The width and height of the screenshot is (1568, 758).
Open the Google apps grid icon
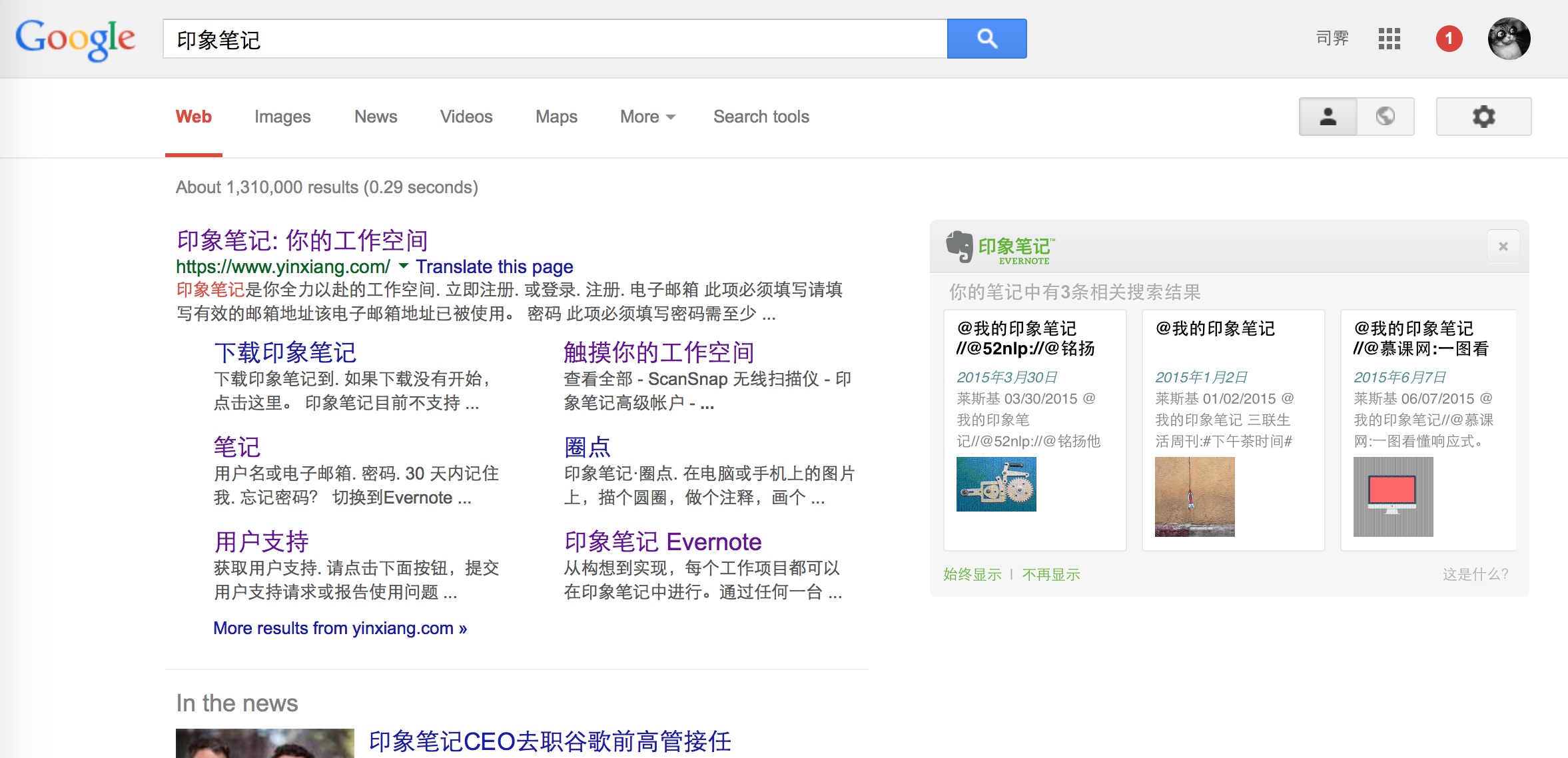click(1389, 39)
